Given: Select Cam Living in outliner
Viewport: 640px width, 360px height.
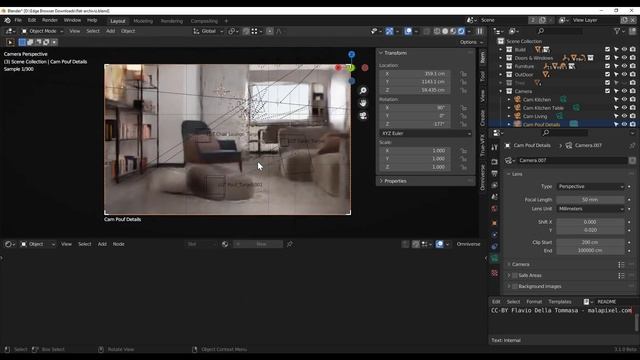Looking at the screenshot, I should [x=535, y=116].
